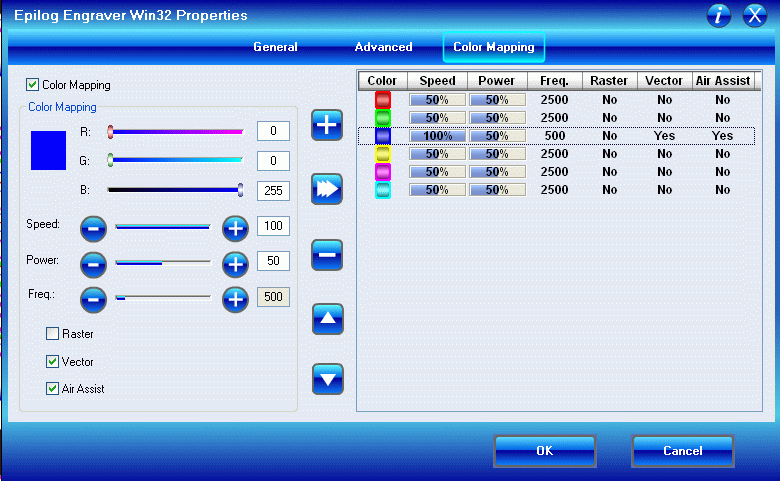Viewport: 780px width, 481px height.
Task: Click the 2500 frequency in red row
Action: [555, 100]
